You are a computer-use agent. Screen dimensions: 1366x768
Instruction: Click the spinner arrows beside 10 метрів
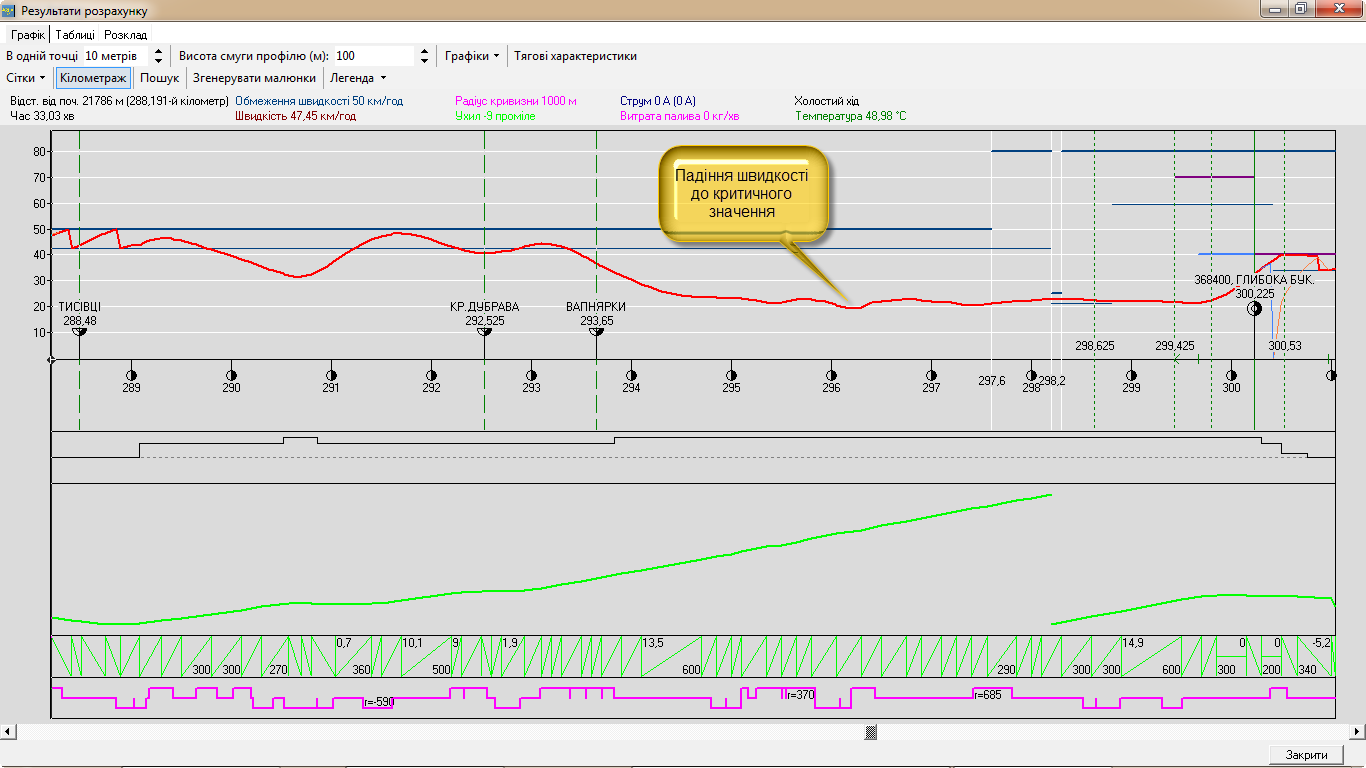coord(158,56)
